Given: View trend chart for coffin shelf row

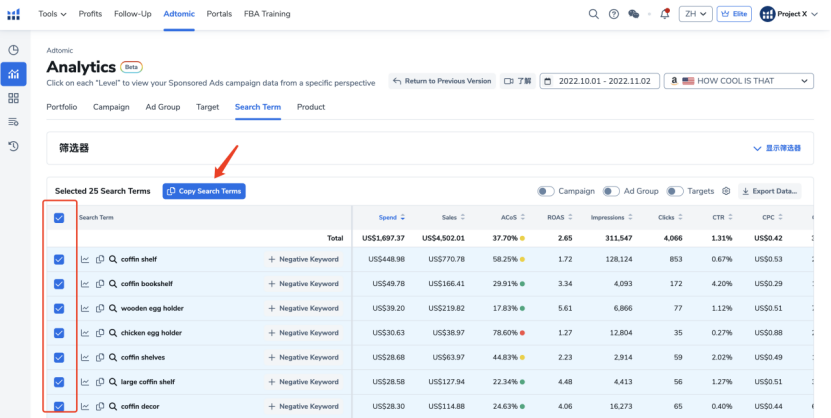Looking at the screenshot, I should (86, 259).
